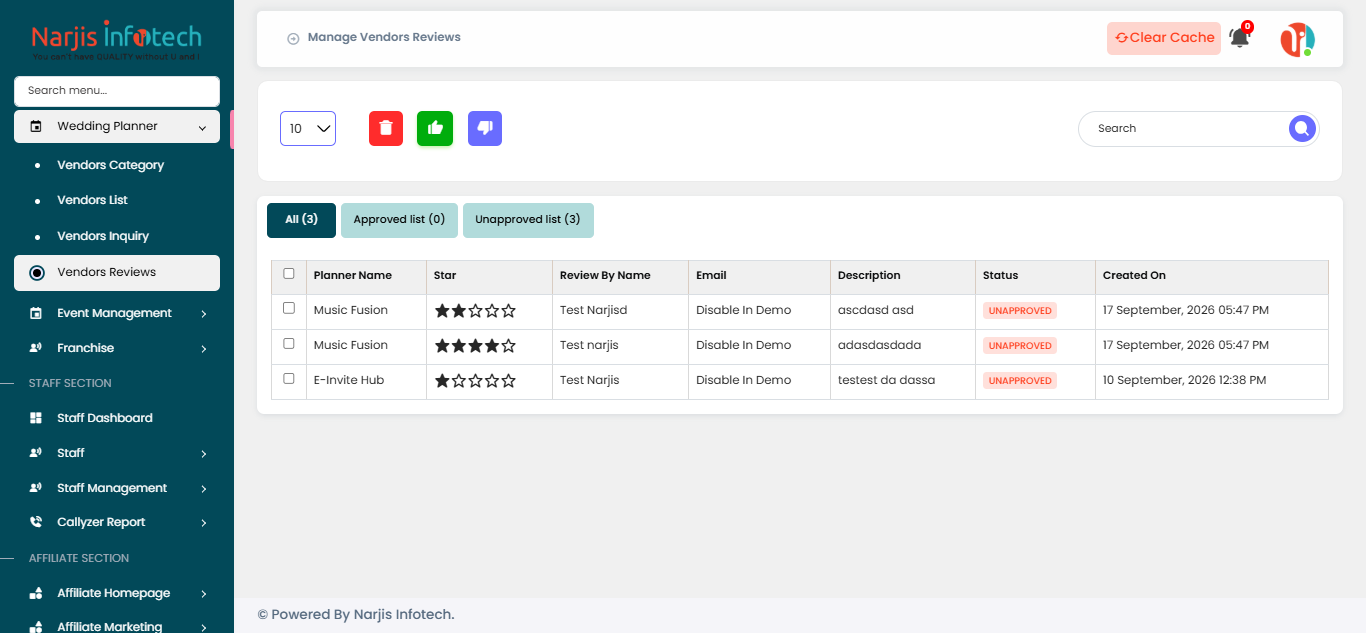Click the Search menu input field
The height and width of the screenshot is (633, 1366).
tap(117, 91)
